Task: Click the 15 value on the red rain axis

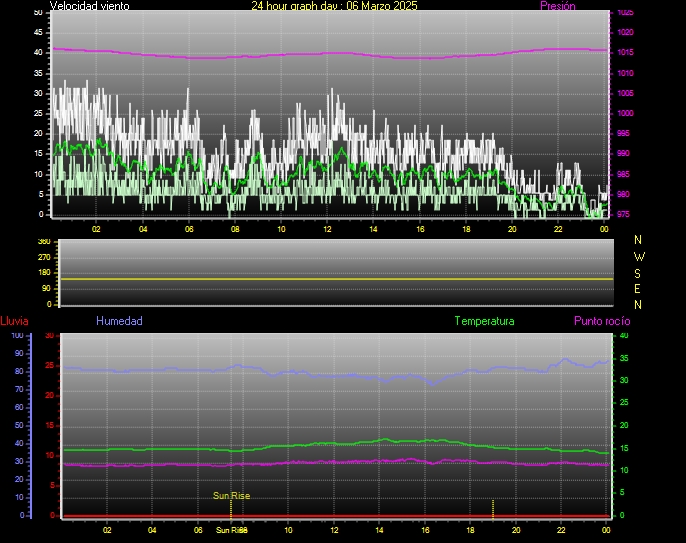Action: pyautogui.click(x=49, y=425)
